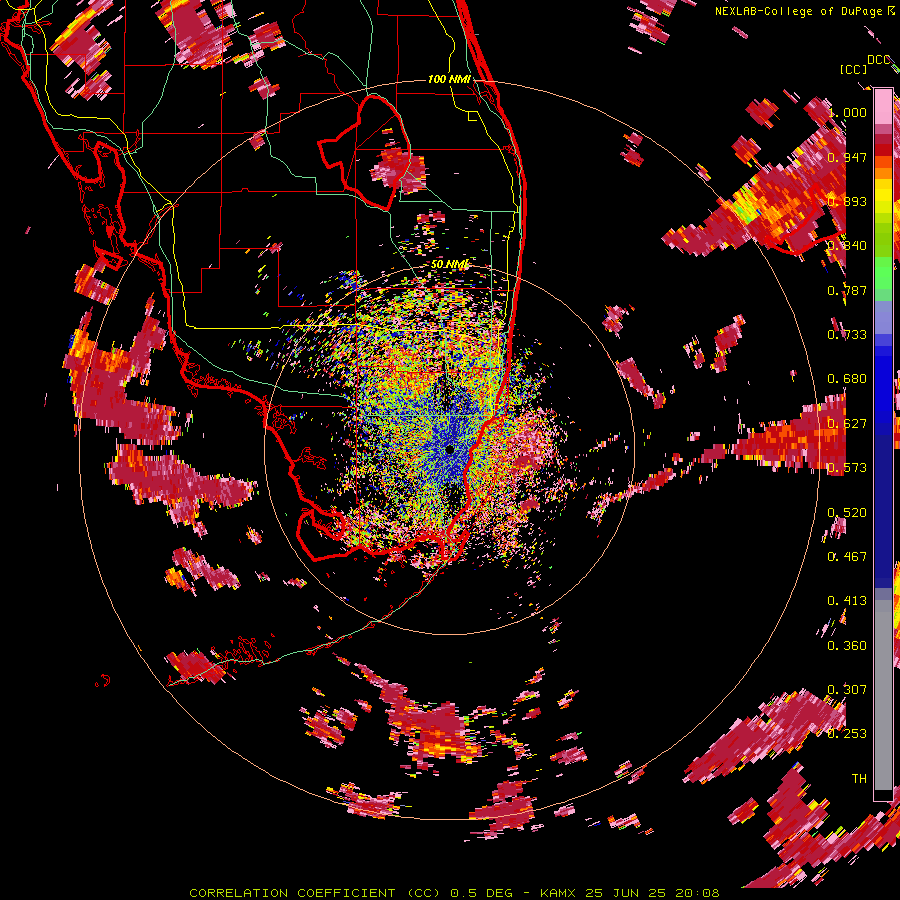Click the pink top segment of color bar

pyautogui.click(x=883, y=107)
